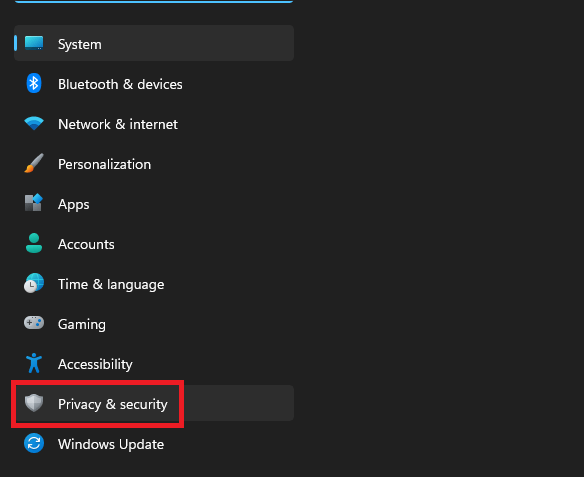Select the Windows Update label
The image size is (584, 477).
111,444
